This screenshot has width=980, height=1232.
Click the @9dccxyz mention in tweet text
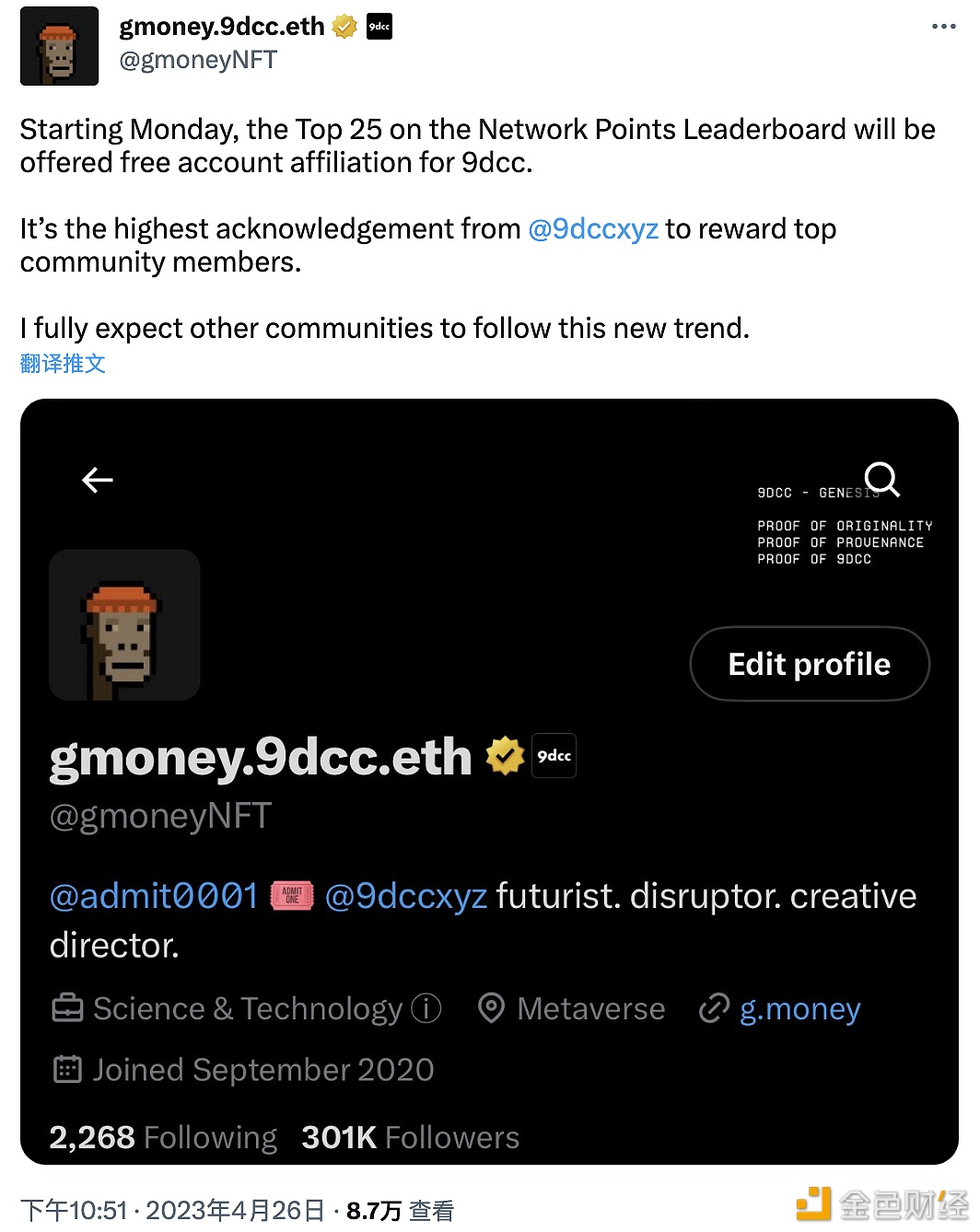(593, 228)
